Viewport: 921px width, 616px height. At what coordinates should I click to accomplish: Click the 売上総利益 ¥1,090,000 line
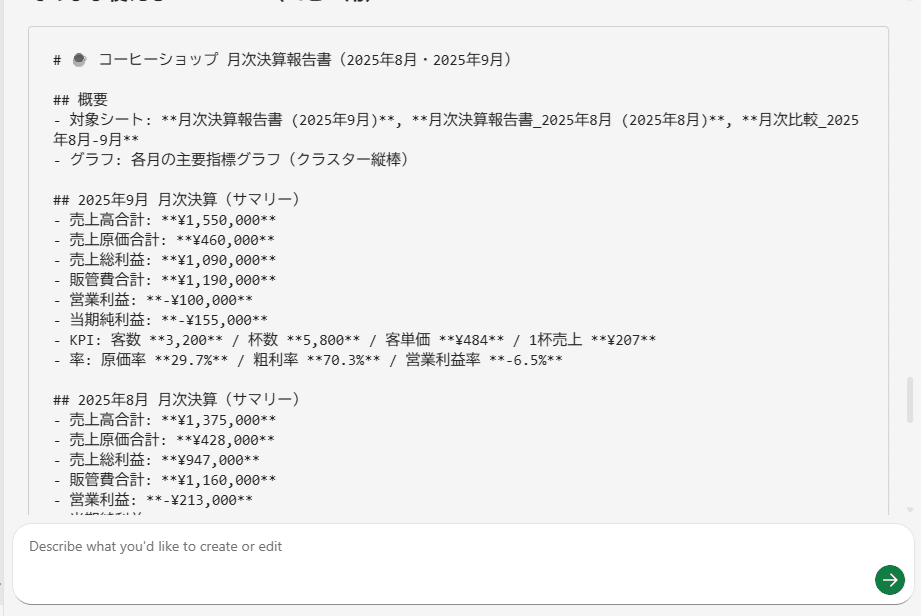165,260
